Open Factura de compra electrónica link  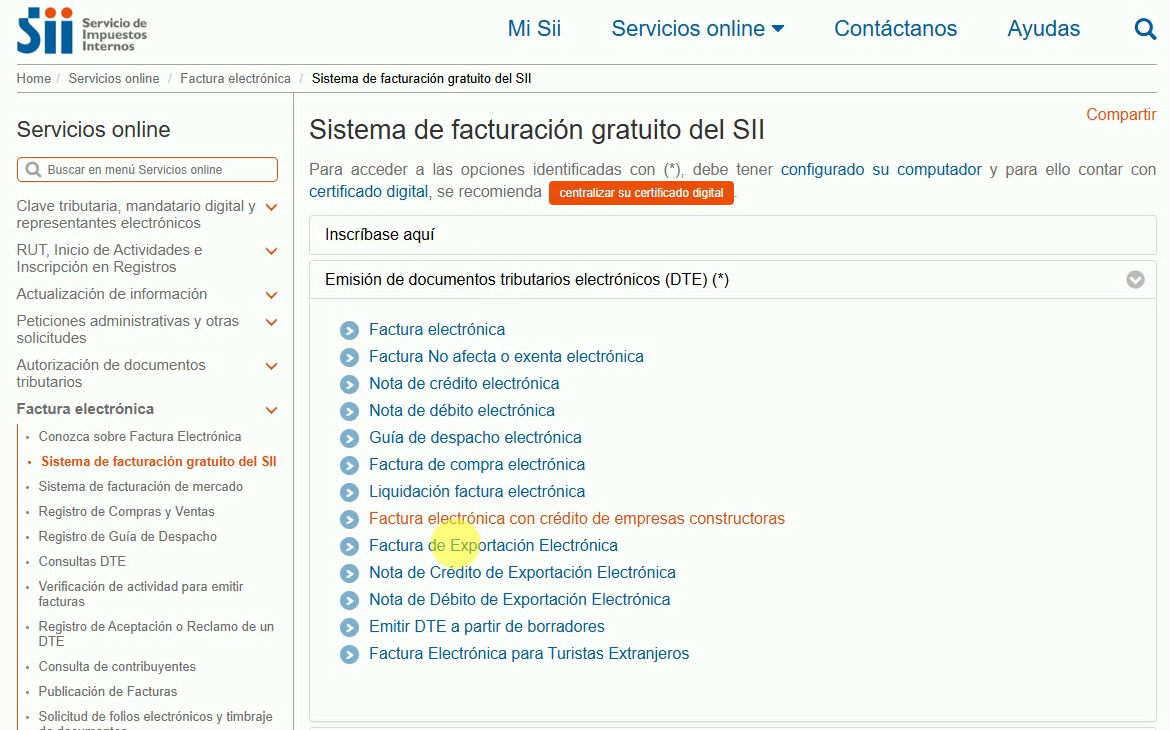(477, 464)
